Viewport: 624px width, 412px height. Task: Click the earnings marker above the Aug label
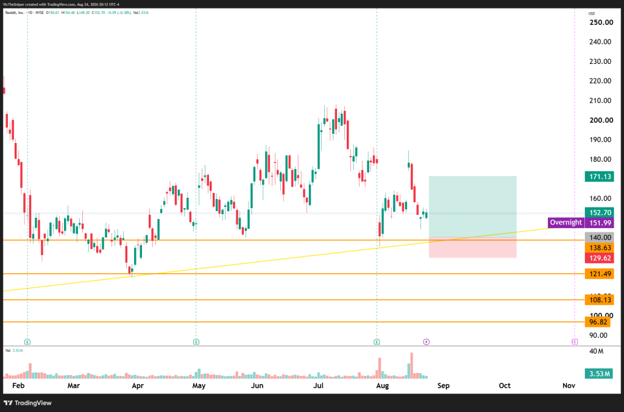[x=377, y=342]
